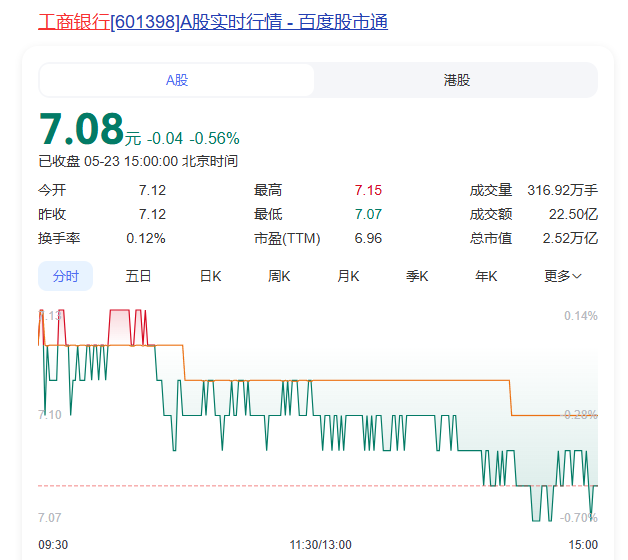Screen dimensions: 628x560
Task: Click the 市盈(TTM) label
Action: [x=287, y=238]
